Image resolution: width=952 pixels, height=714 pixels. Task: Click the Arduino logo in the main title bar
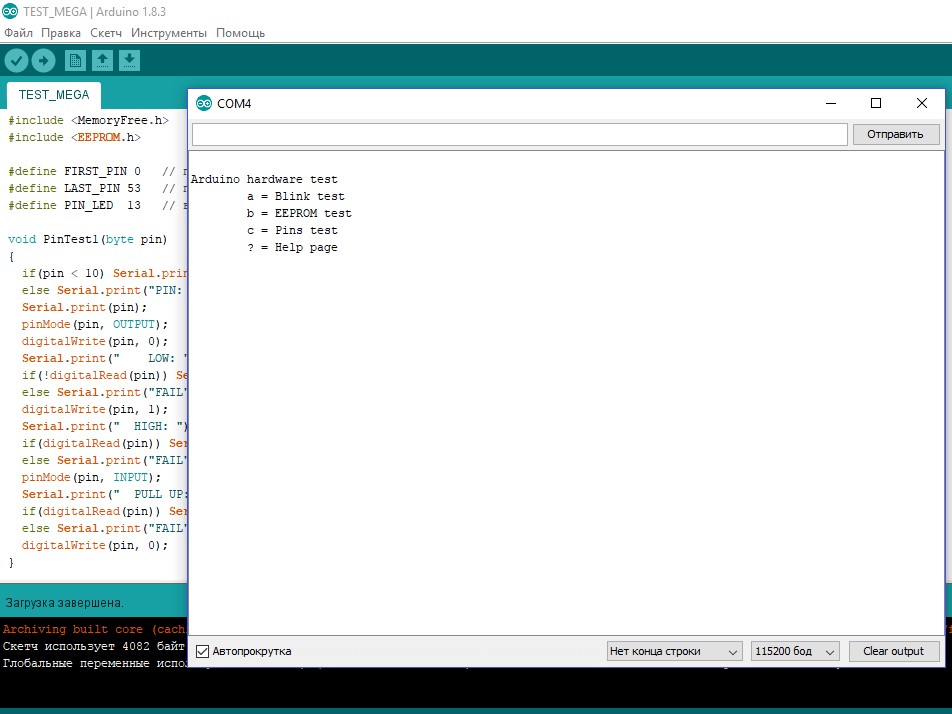coord(10,11)
